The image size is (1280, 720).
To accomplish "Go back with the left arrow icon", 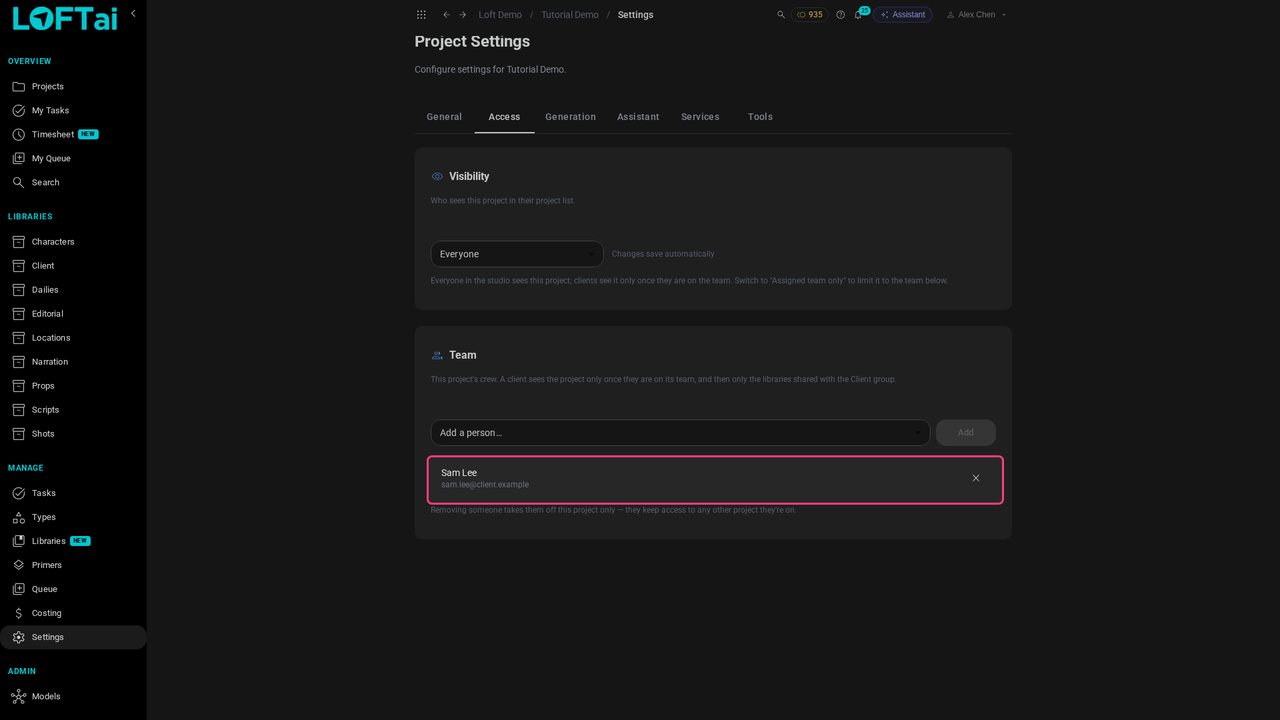I will coord(446,15).
